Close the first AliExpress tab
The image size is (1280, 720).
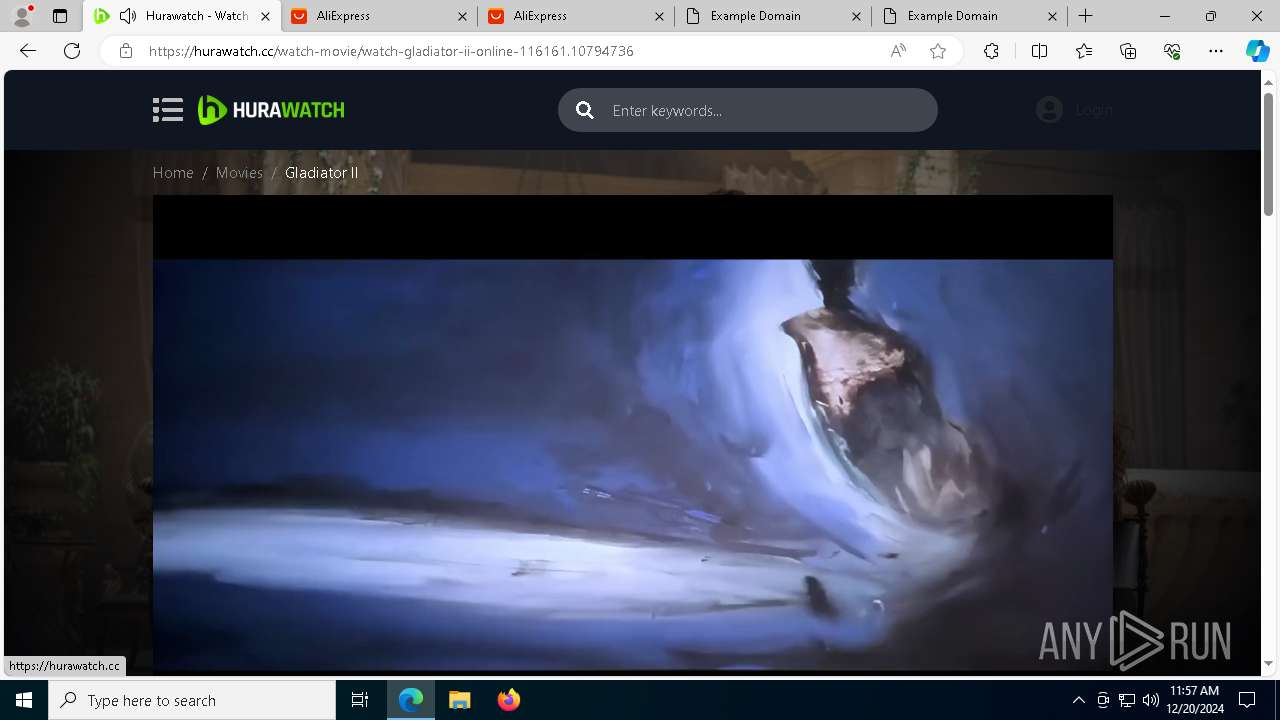[462, 16]
